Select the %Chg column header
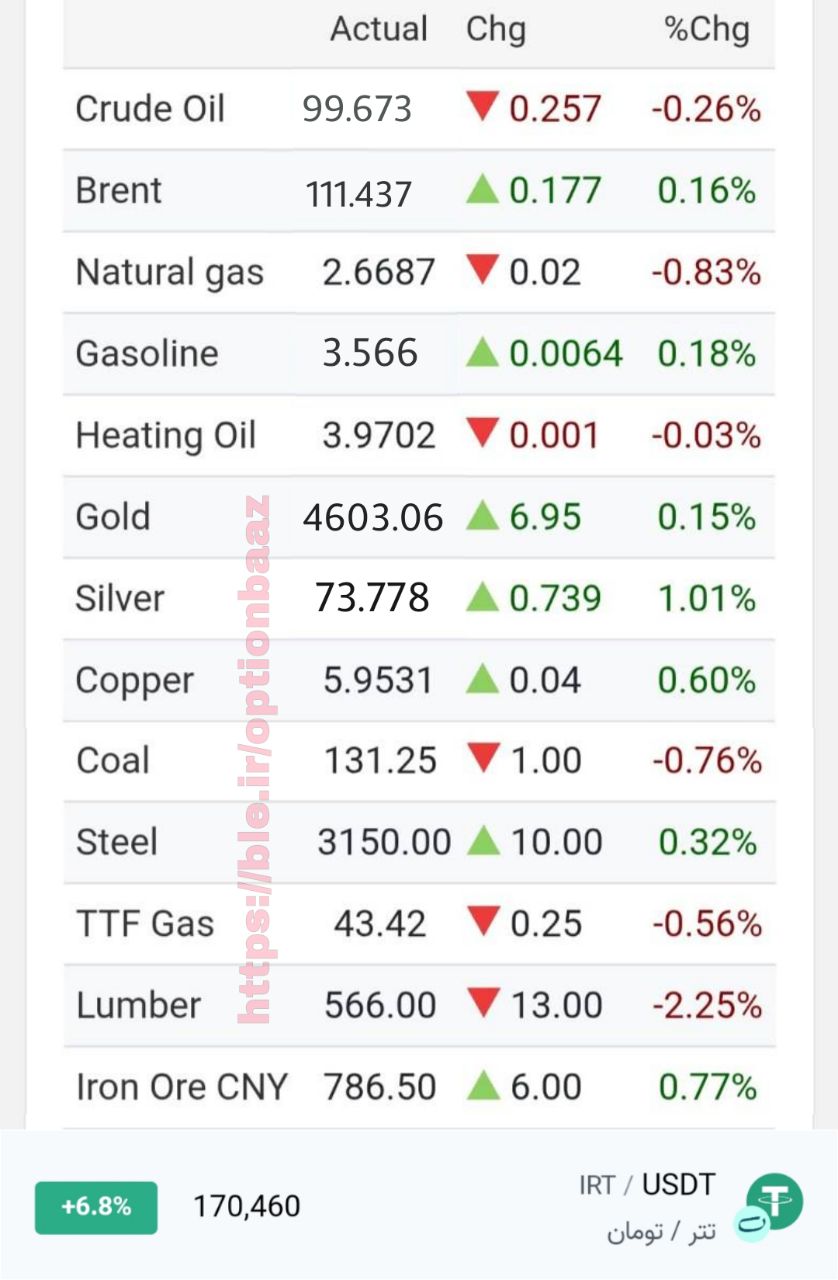838x1280 pixels. [x=707, y=30]
